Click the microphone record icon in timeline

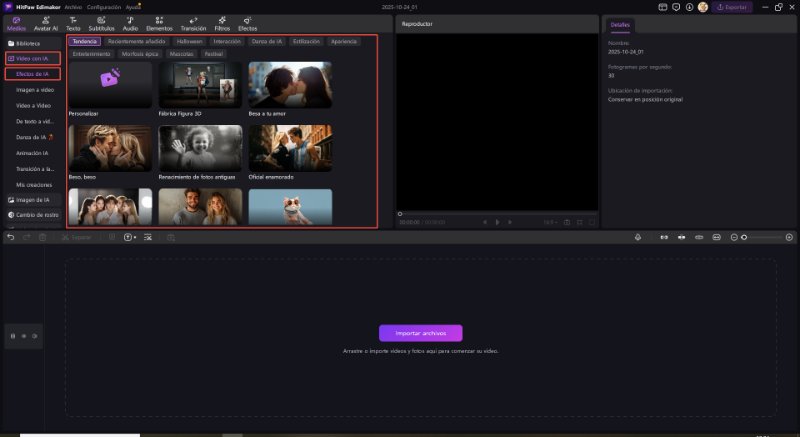[639, 237]
